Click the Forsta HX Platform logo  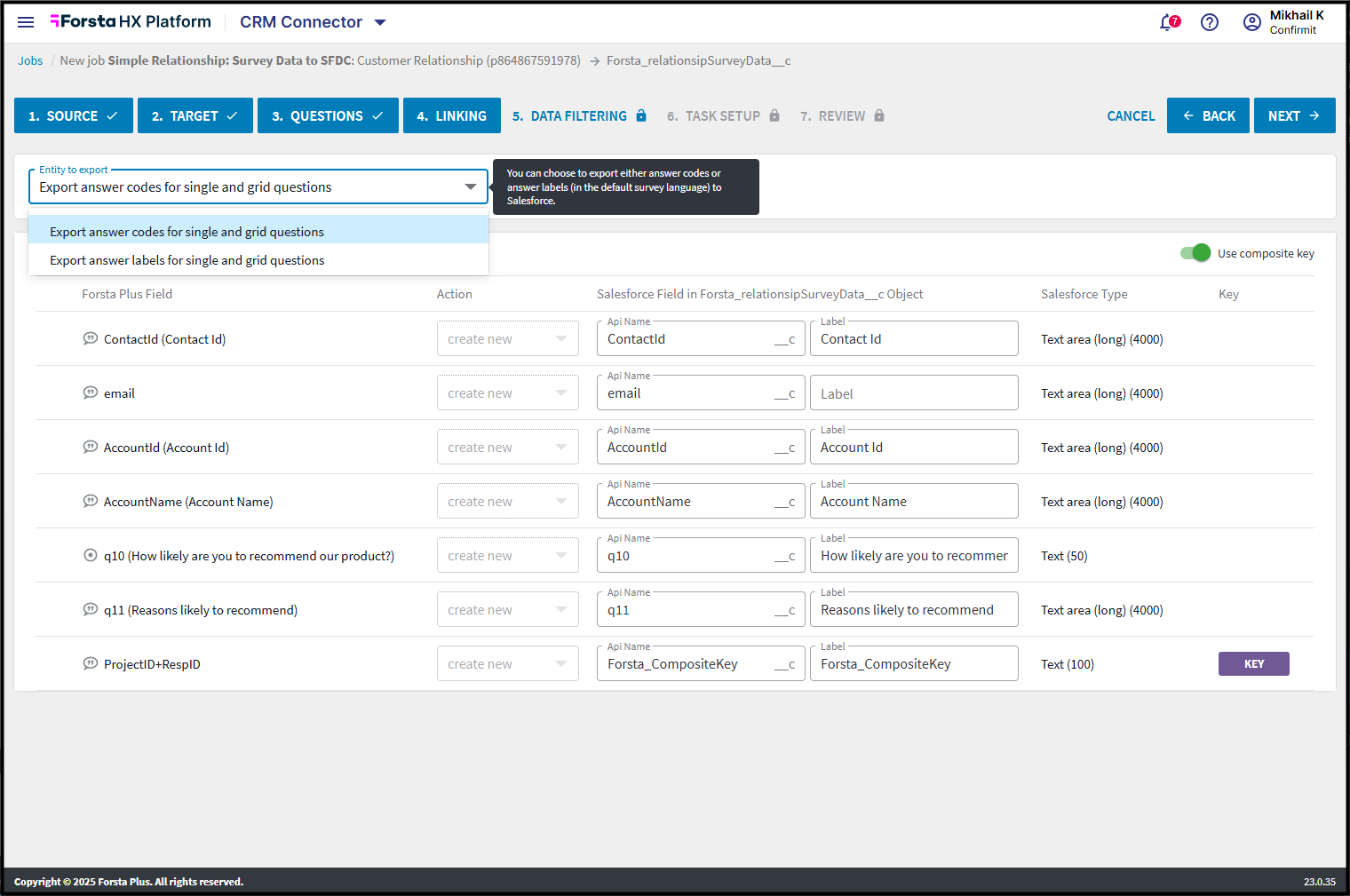point(131,21)
